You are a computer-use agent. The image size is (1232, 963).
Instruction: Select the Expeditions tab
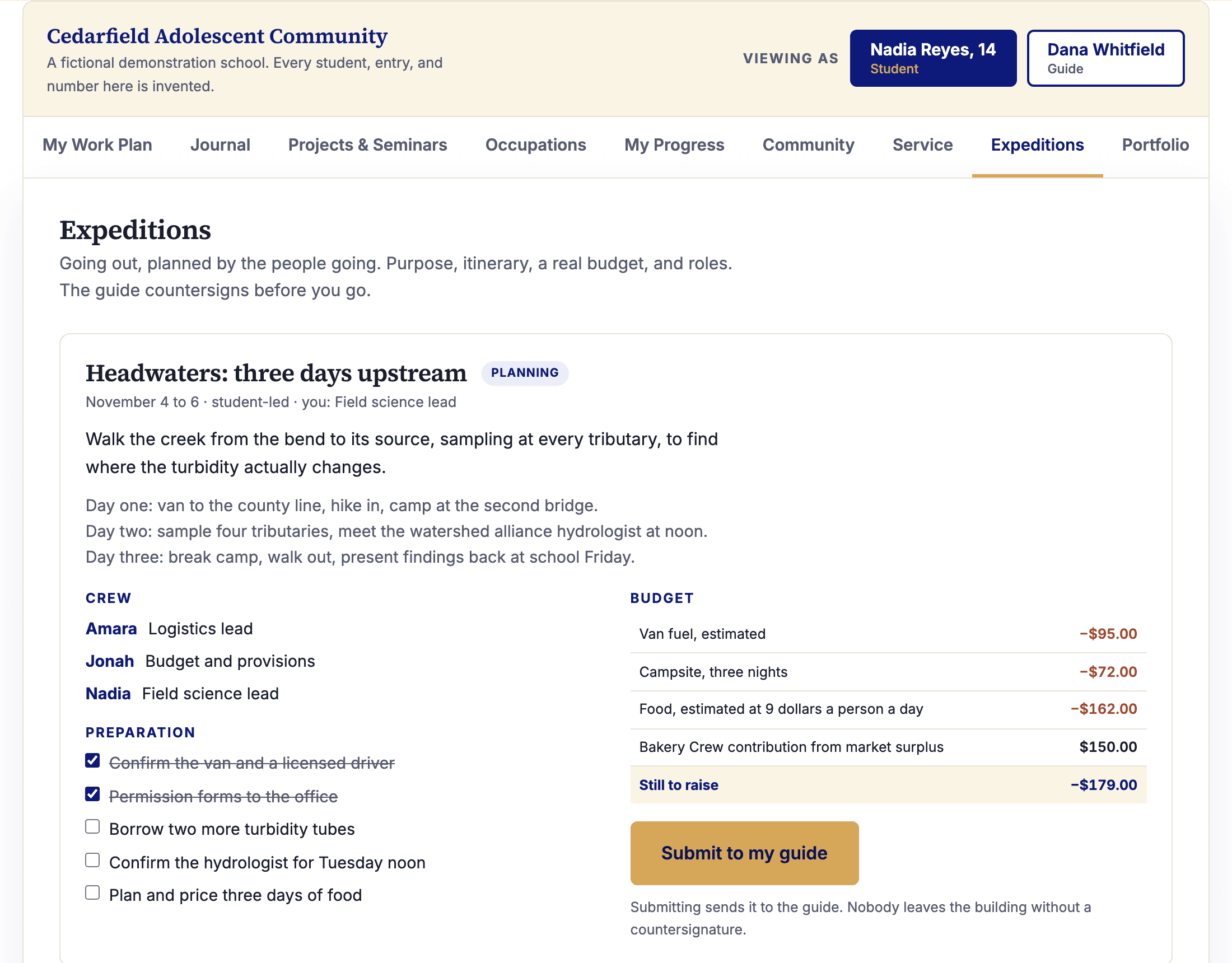1037,145
